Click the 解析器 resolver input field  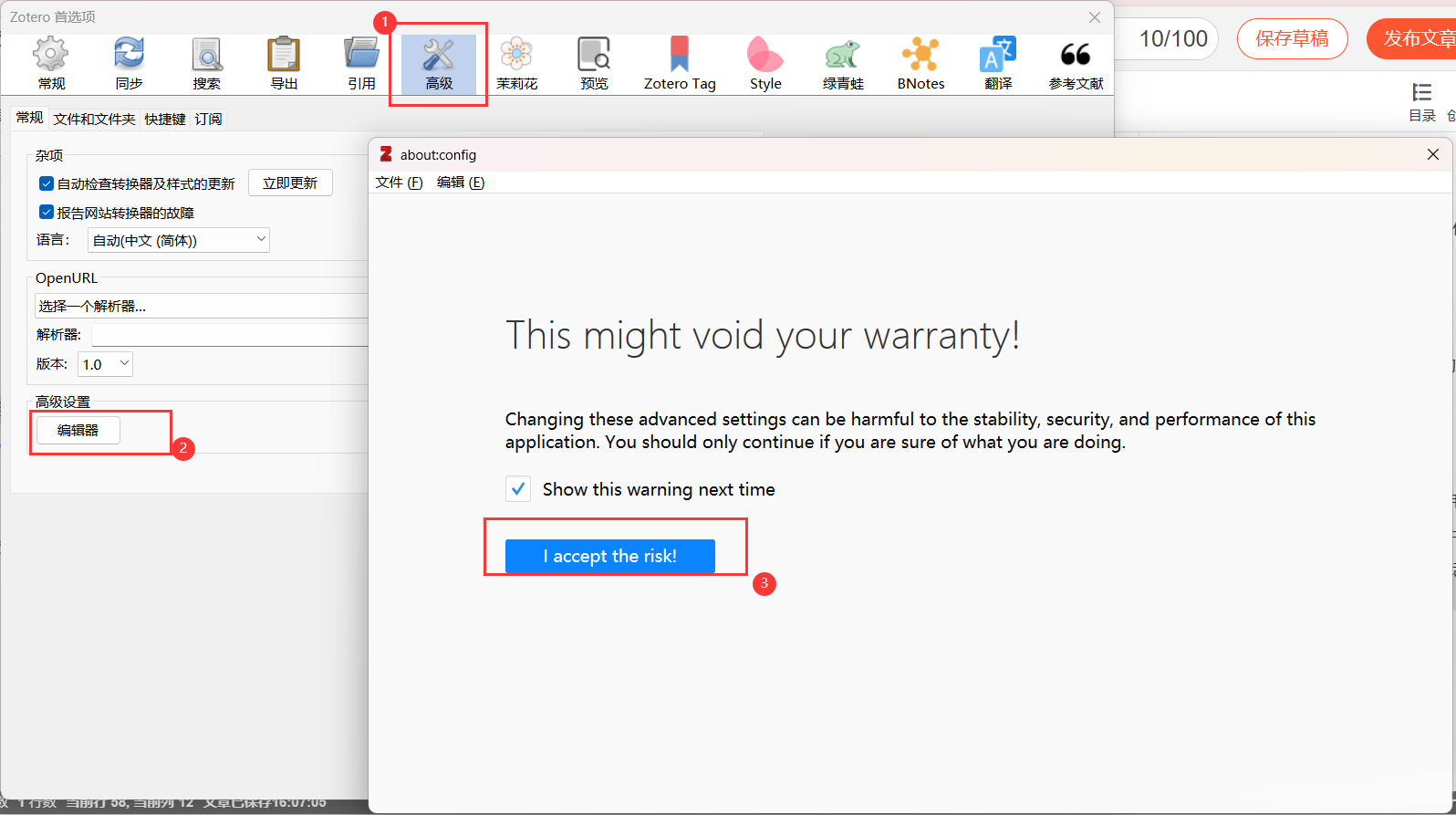point(230,335)
